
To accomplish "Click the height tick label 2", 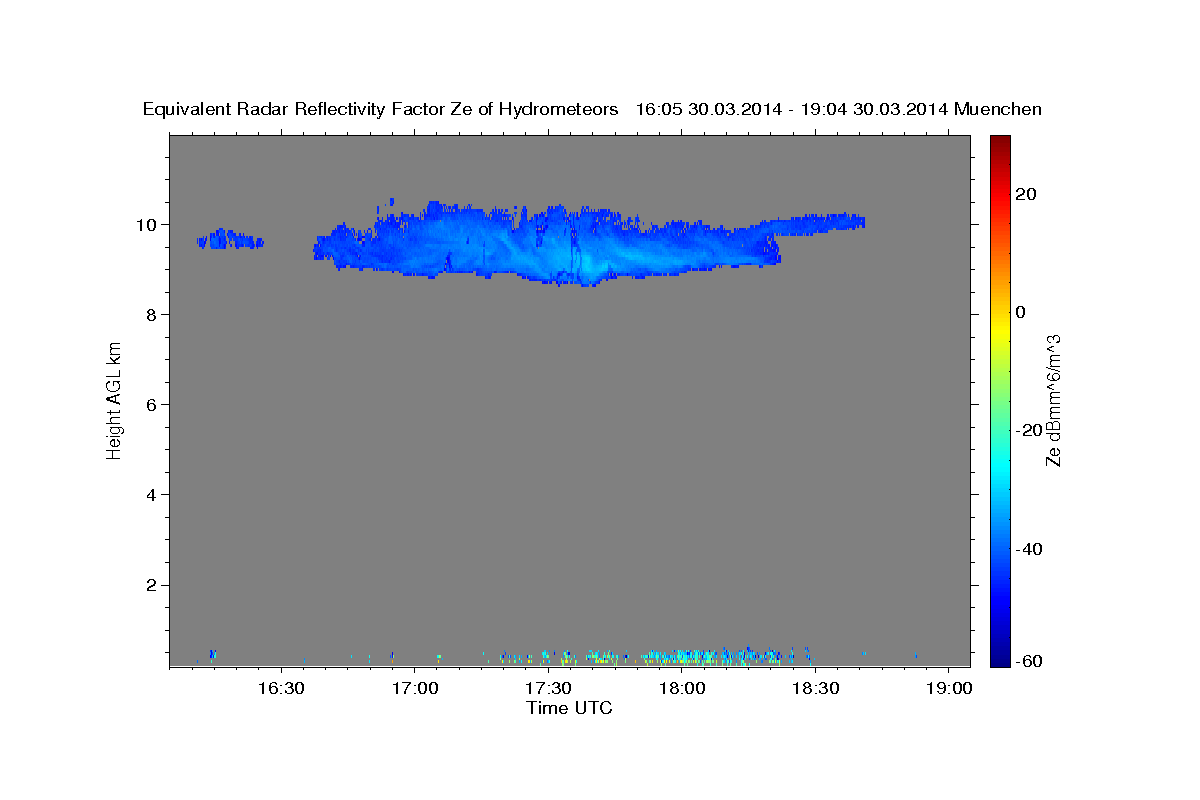I will click(153, 585).
